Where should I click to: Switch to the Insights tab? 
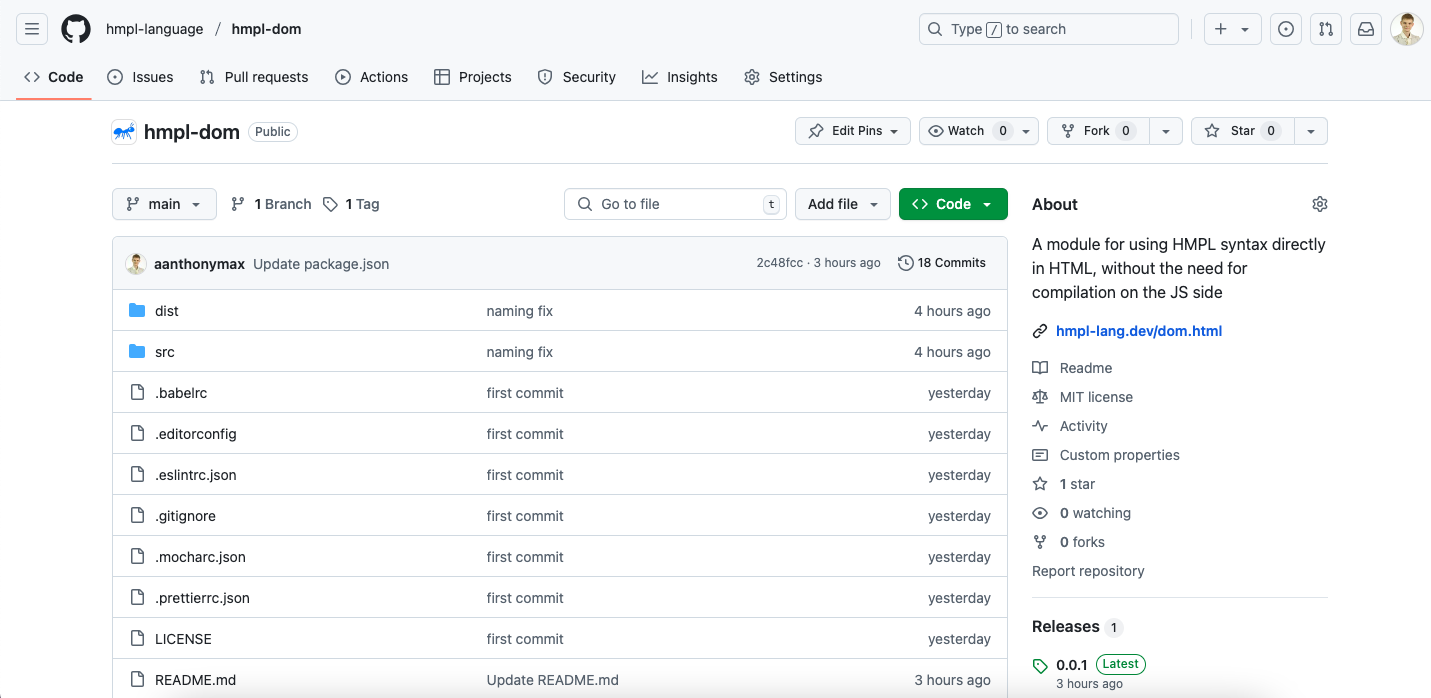tap(680, 77)
